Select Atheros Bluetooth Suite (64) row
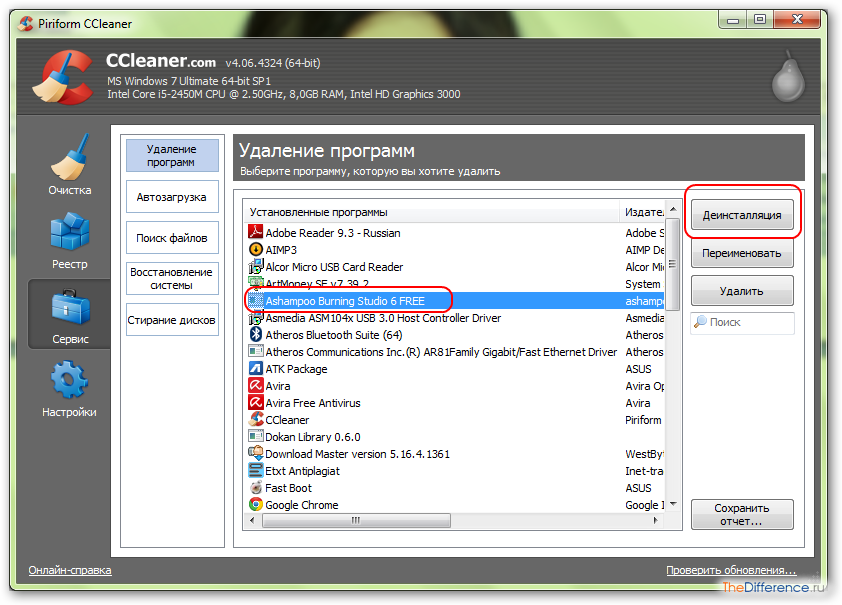This screenshot has width=842, height=605. 455,335
